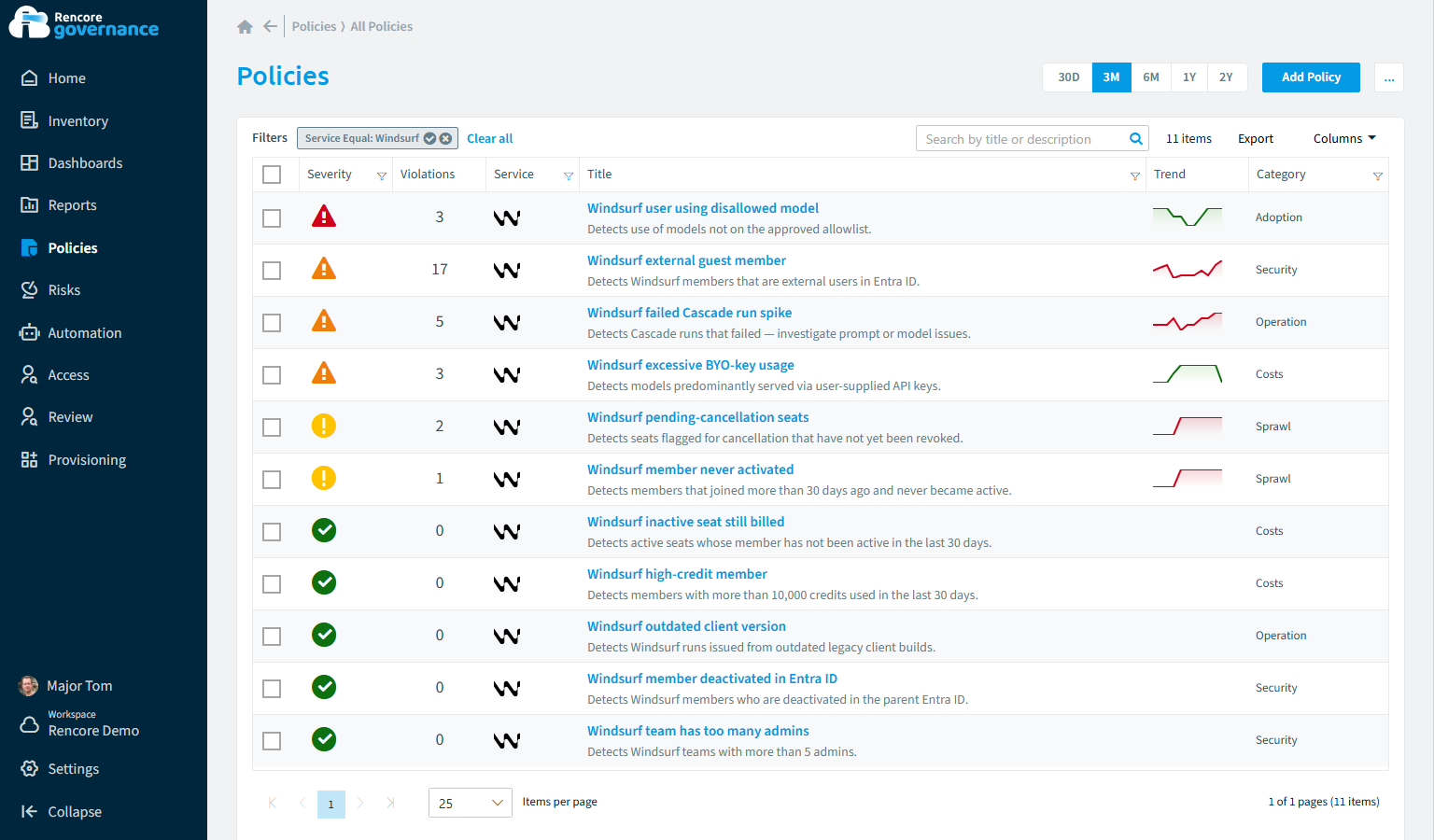Go to previous page arrow
The image size is (1434, 840).
[302, 803]
